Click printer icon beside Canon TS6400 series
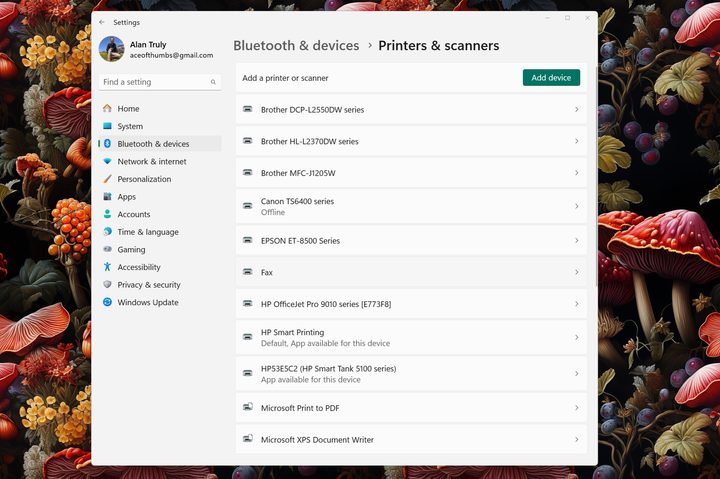The image size is (720, 479). point(248,206)
